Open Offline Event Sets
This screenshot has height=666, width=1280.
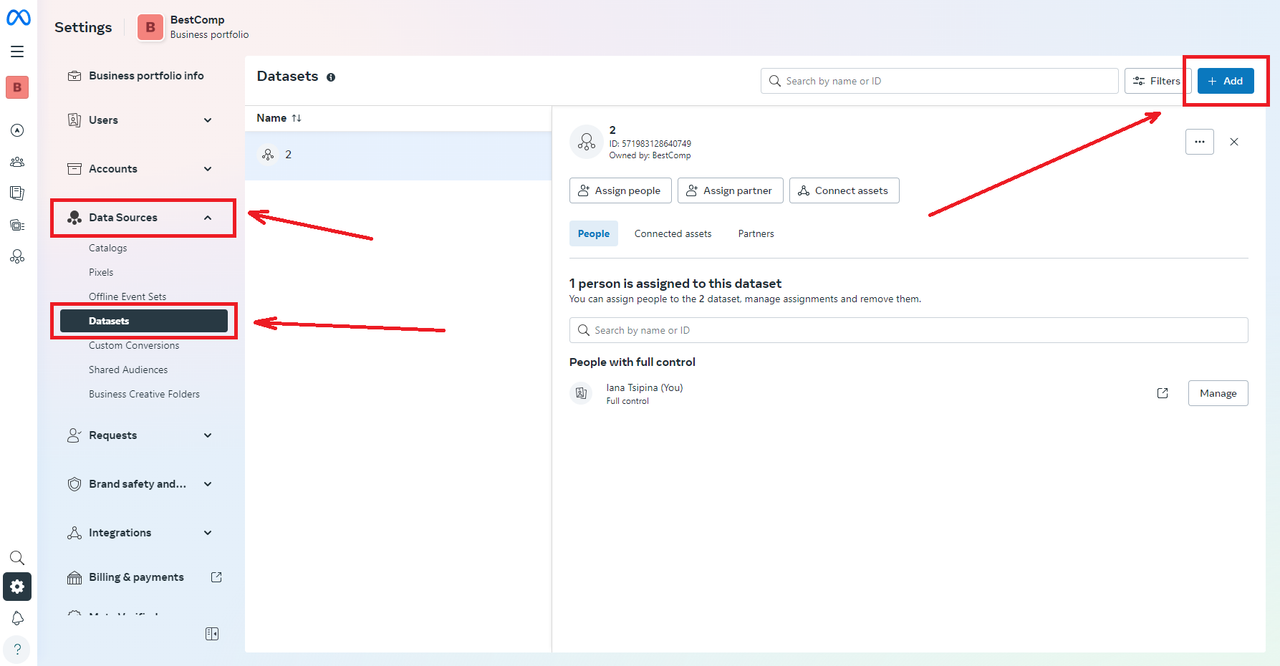127,297
